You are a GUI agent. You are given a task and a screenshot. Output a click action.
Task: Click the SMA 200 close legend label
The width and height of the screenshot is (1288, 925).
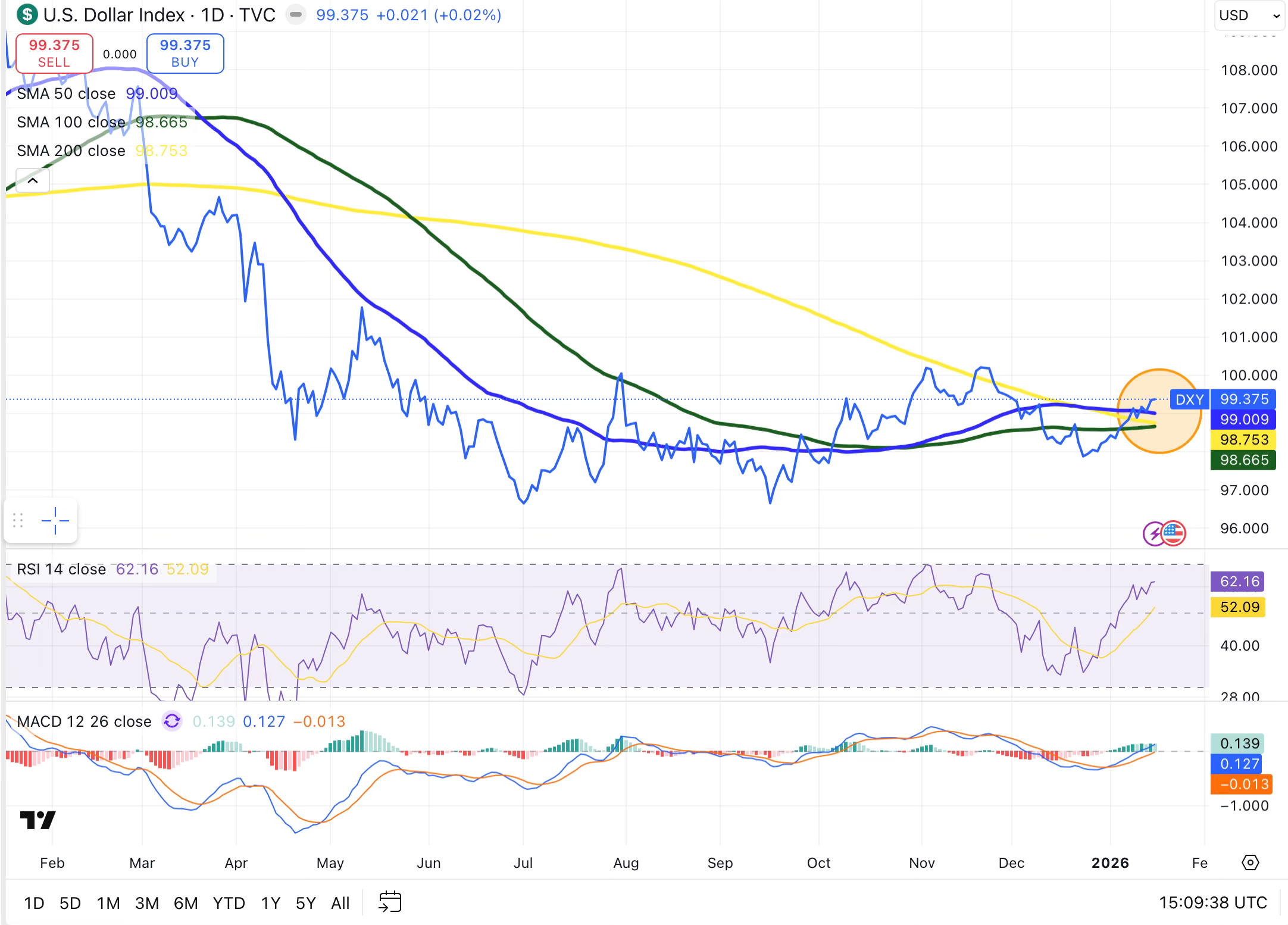tap(71, 151)
